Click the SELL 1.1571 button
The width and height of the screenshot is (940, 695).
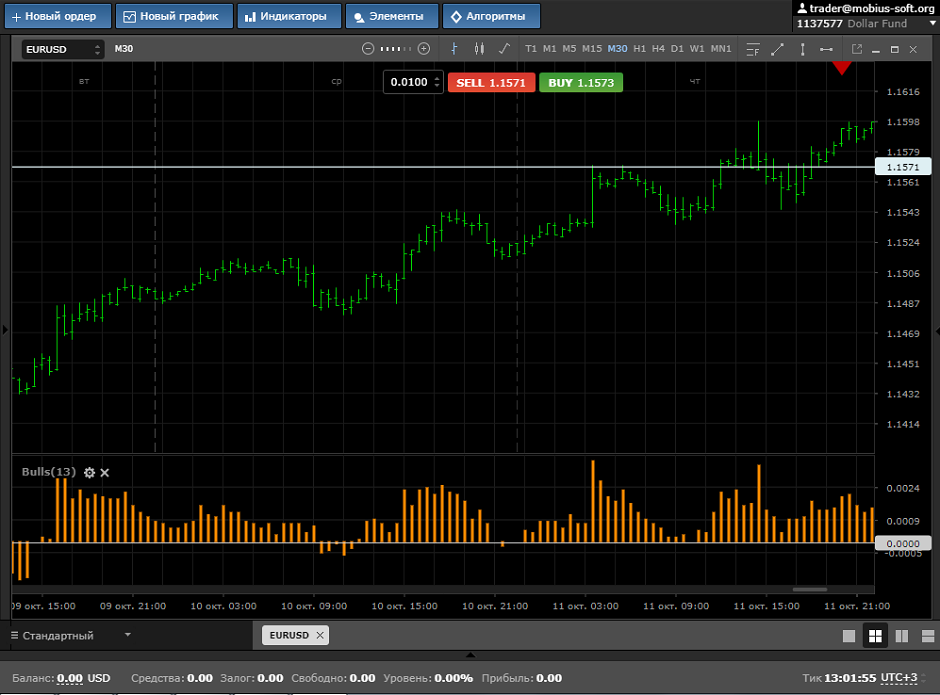tap(491, 83)
